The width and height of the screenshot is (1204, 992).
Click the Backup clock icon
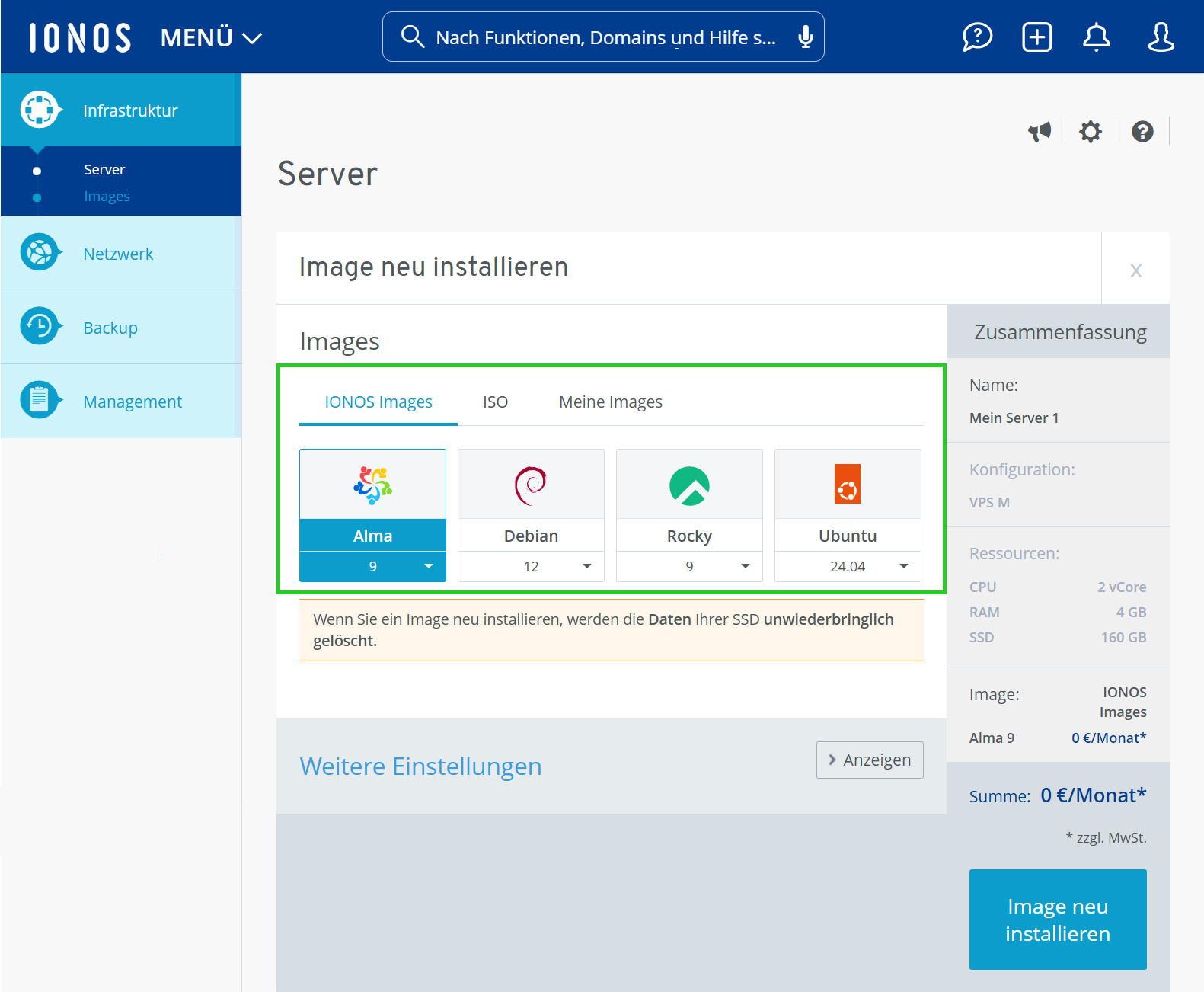(x=40, y=326)
